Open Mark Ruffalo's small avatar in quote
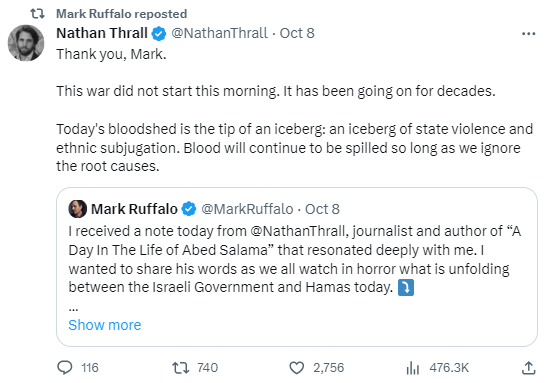Image resolution: width=550 pixels, height=383 pixels. click(78, 209)
